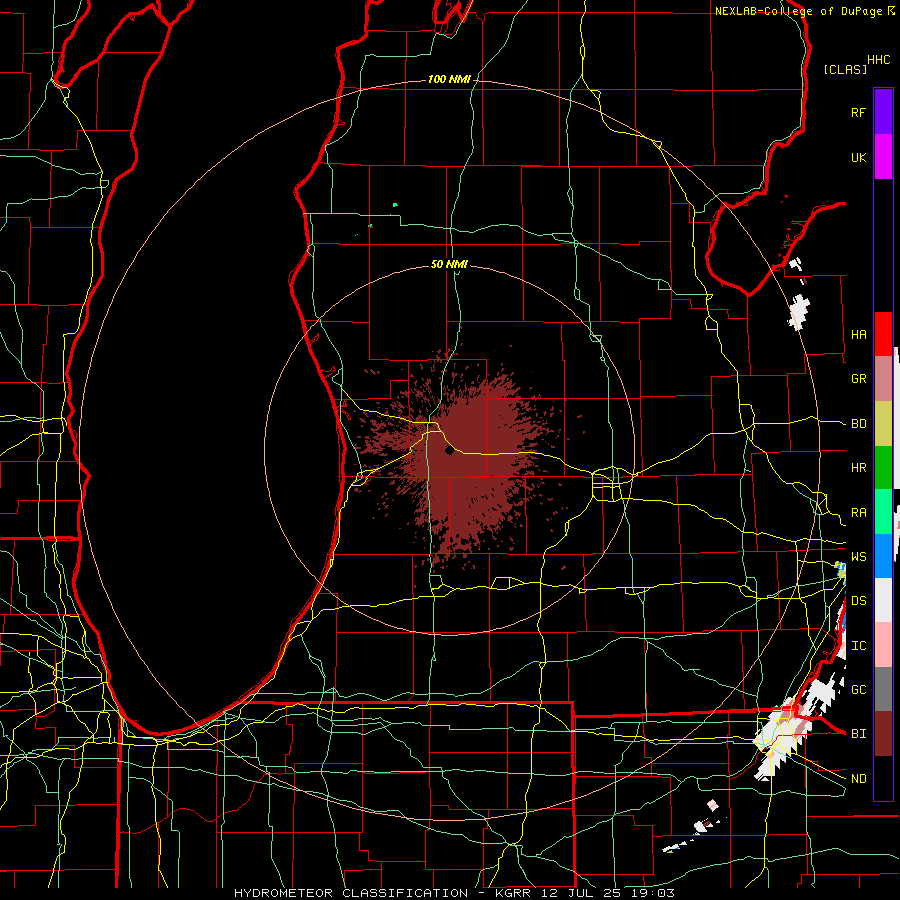Click the ND legend label
This screenshot has height=900, width=900.
point(858,779)
